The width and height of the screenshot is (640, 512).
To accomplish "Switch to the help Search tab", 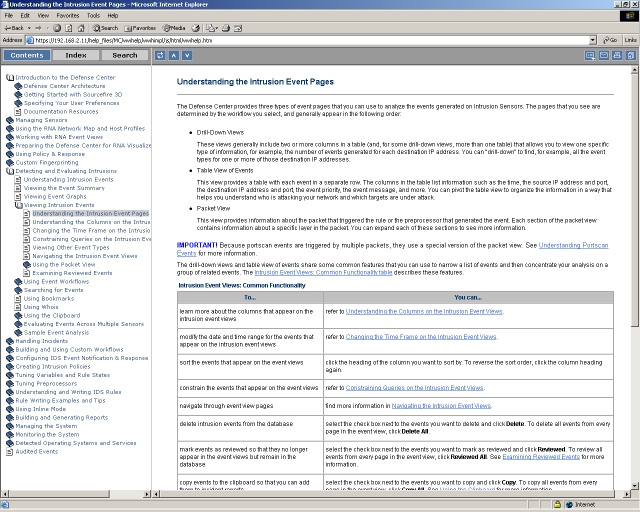I will point(125,55).
